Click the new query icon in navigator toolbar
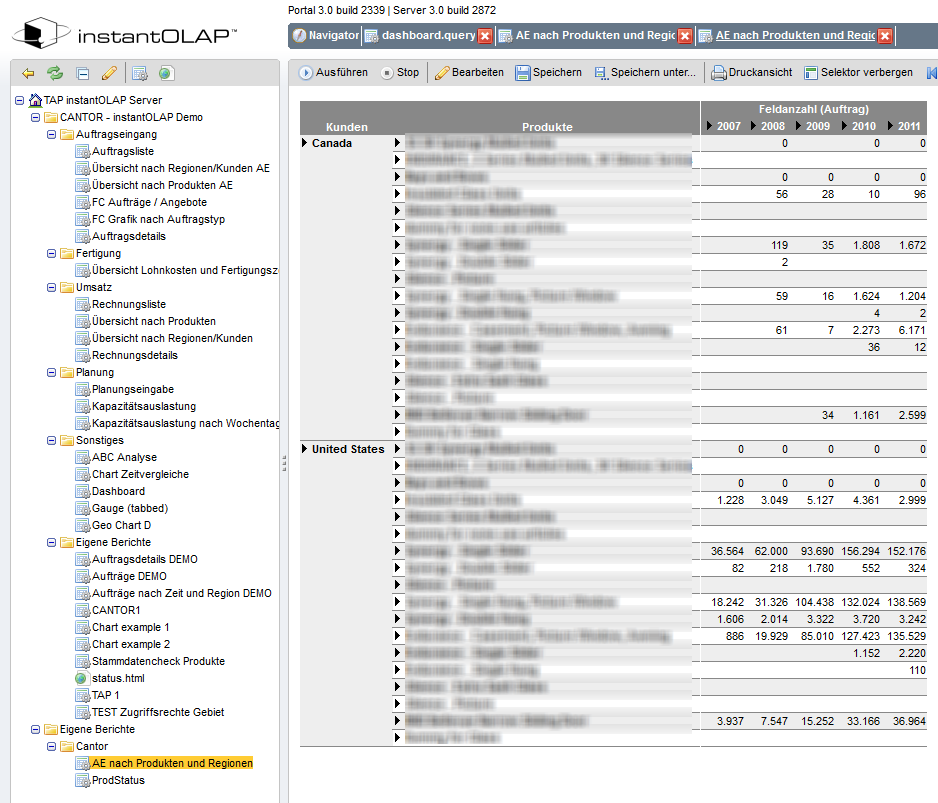 coord(140,74)
